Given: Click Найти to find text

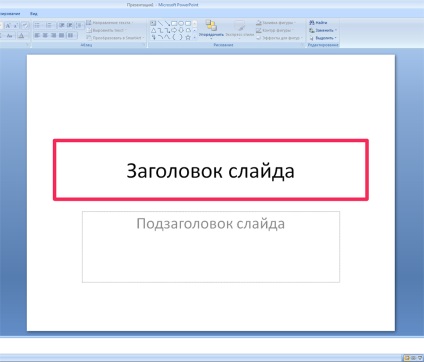Looking at the screenshot, I should [318, 23].
